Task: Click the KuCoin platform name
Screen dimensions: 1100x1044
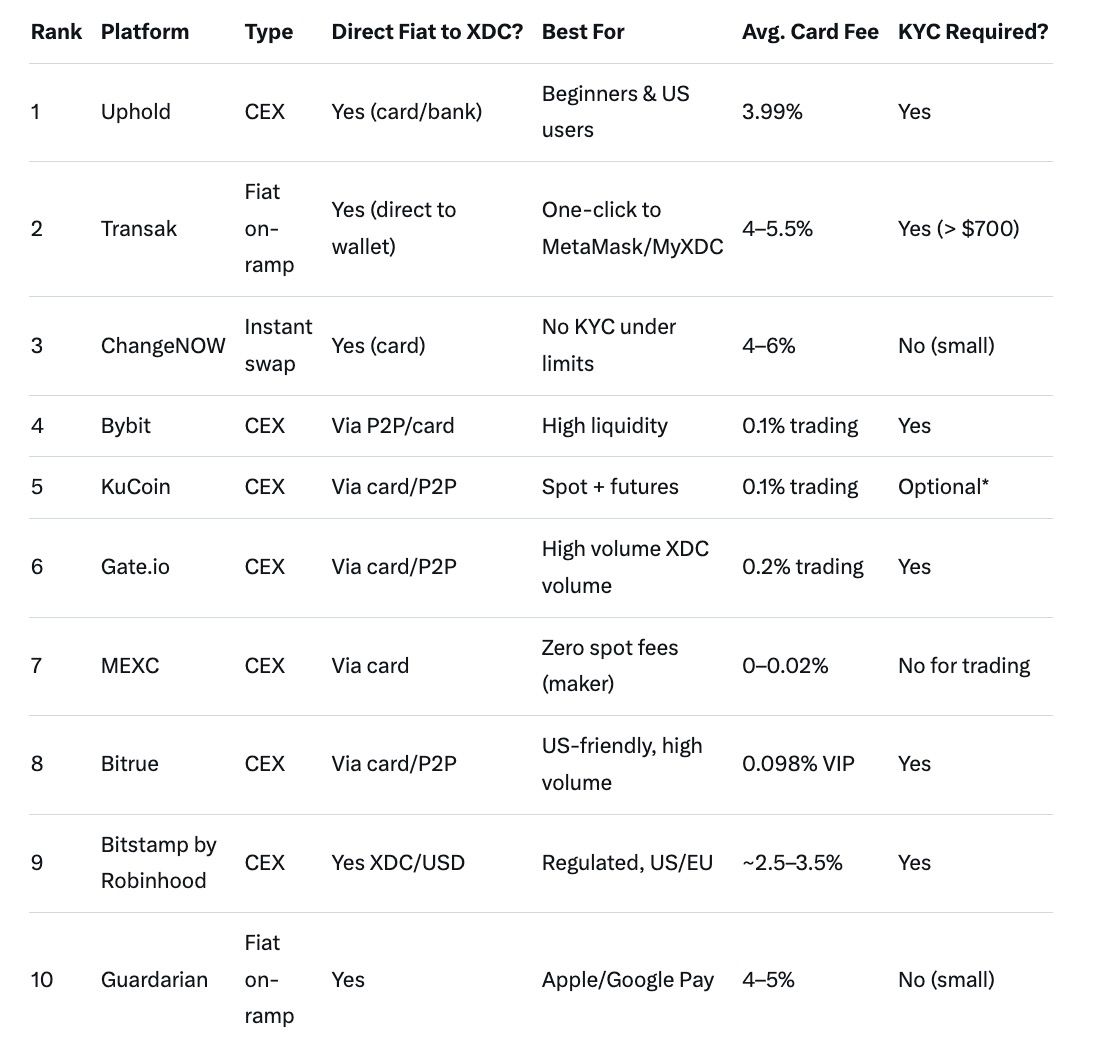Action: pos(135,487)
